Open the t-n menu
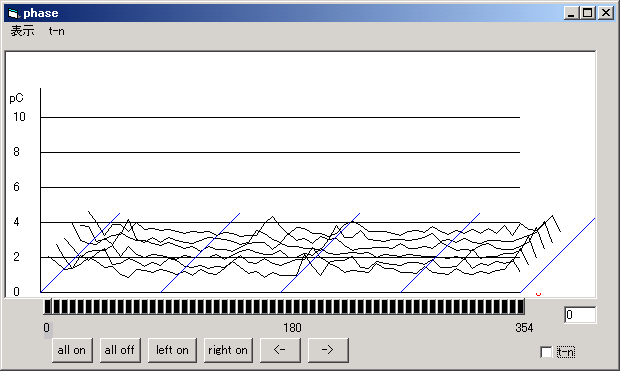This screenshot has height=371, width=620. click(57, 31)
